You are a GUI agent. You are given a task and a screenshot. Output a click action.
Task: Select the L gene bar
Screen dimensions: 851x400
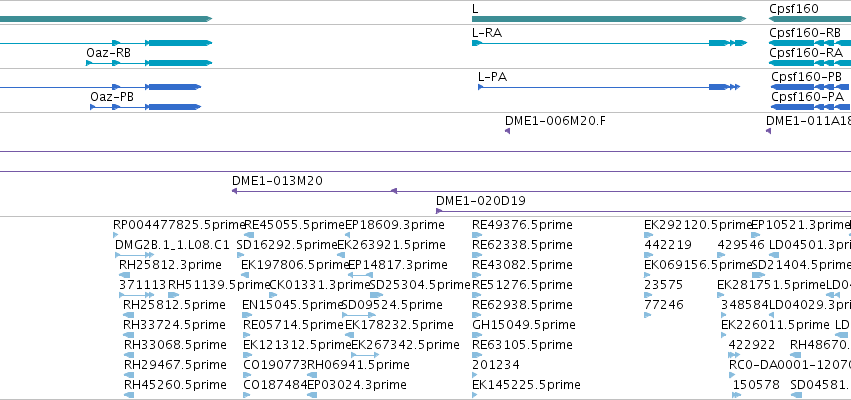click(609, 19)
